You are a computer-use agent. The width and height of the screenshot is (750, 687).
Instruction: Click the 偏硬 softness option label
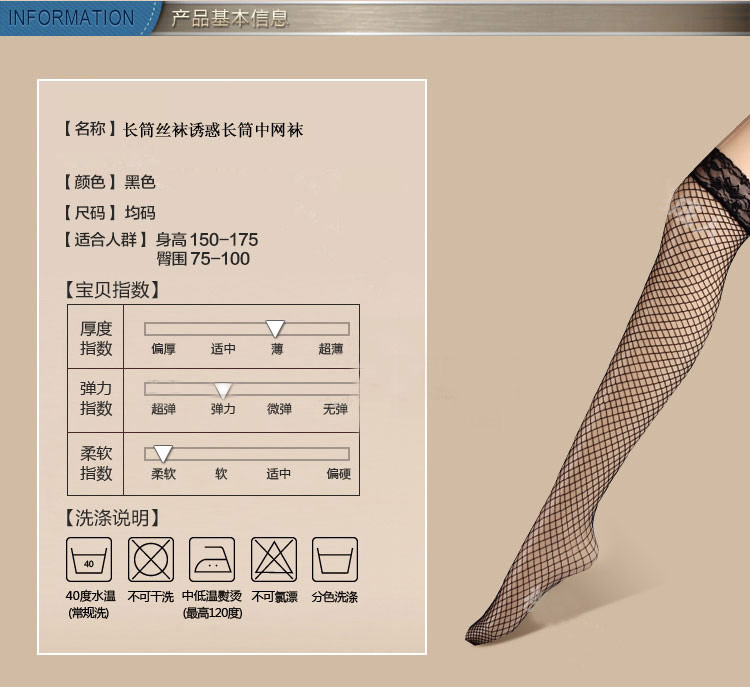[x=339, y=474]
